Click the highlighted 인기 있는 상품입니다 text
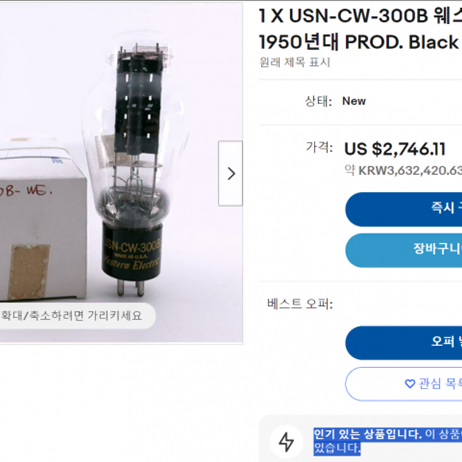The width and height of the screenshot is (462, 462). click(368, 434)
